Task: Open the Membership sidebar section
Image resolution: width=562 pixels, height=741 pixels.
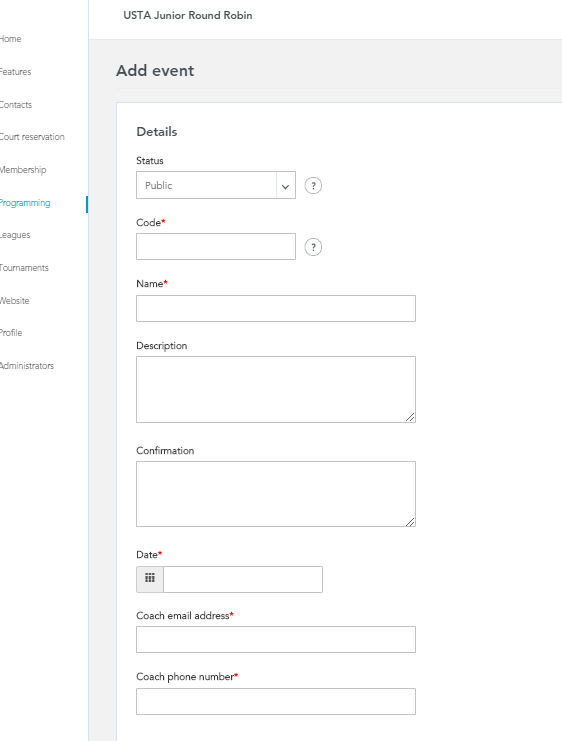Action: point(23,170)
